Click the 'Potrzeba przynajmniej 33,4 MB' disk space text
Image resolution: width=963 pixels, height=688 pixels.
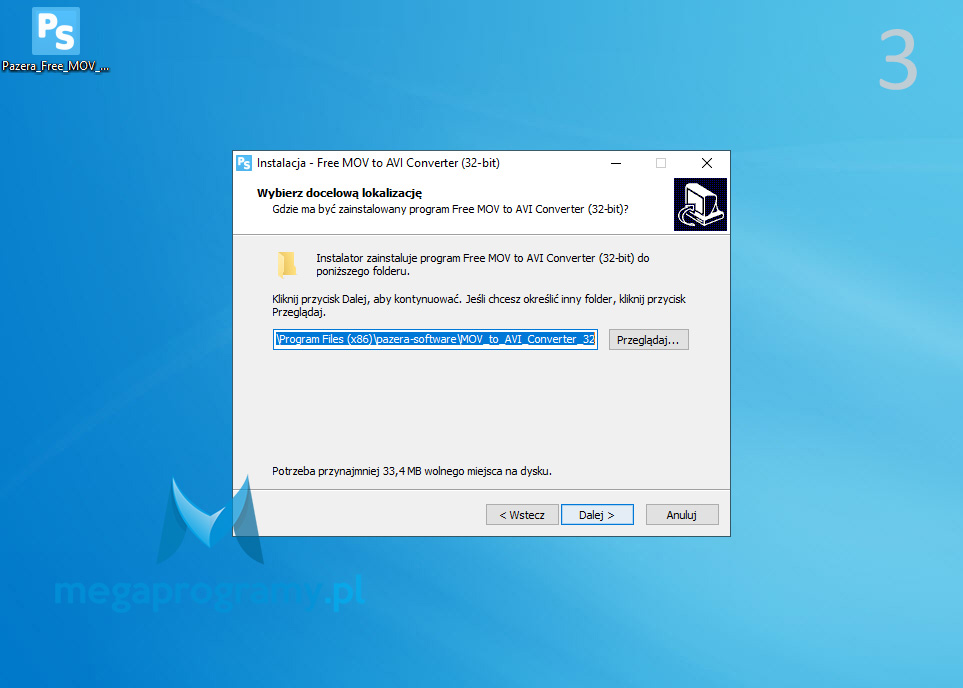click(412, 471)
